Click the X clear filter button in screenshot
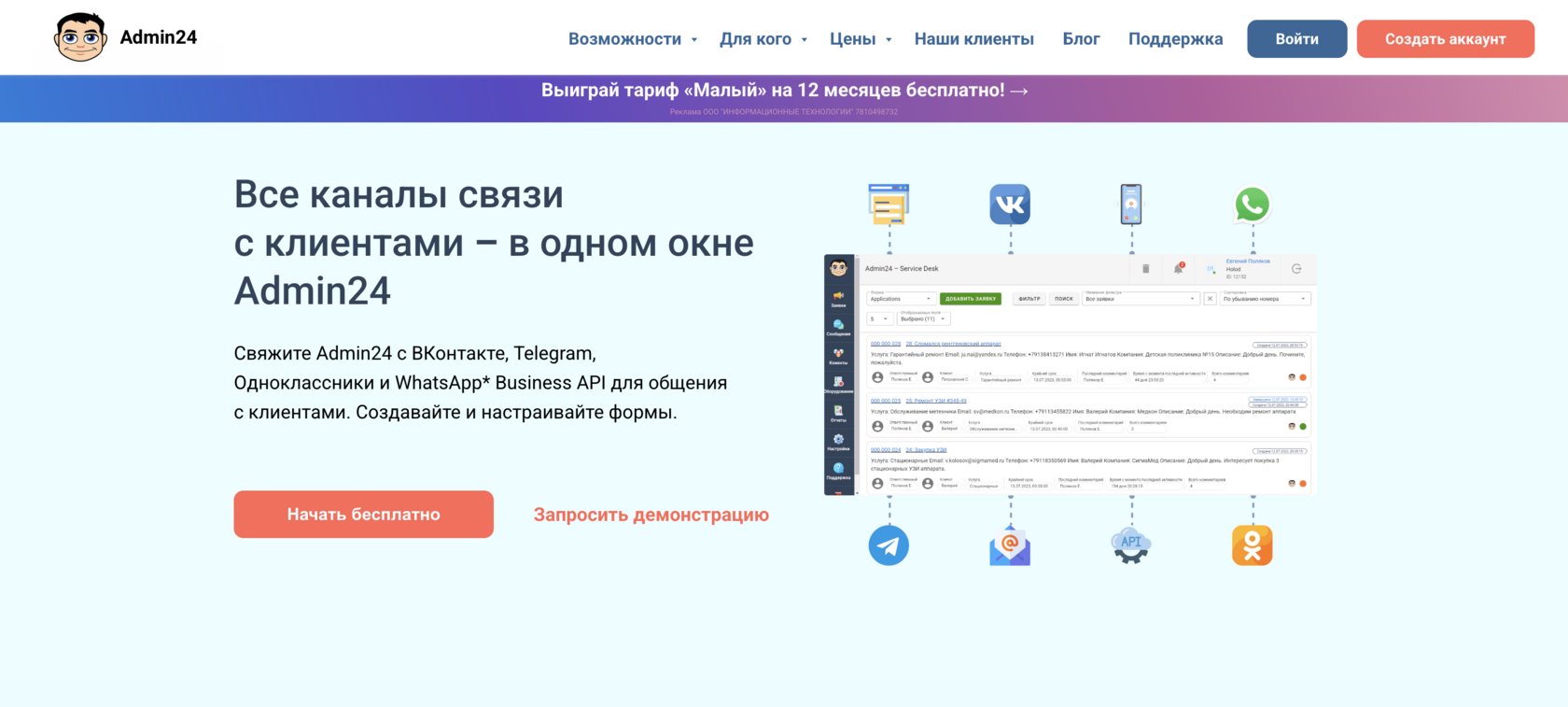 pyautogui.click(x=1210, y=299)
